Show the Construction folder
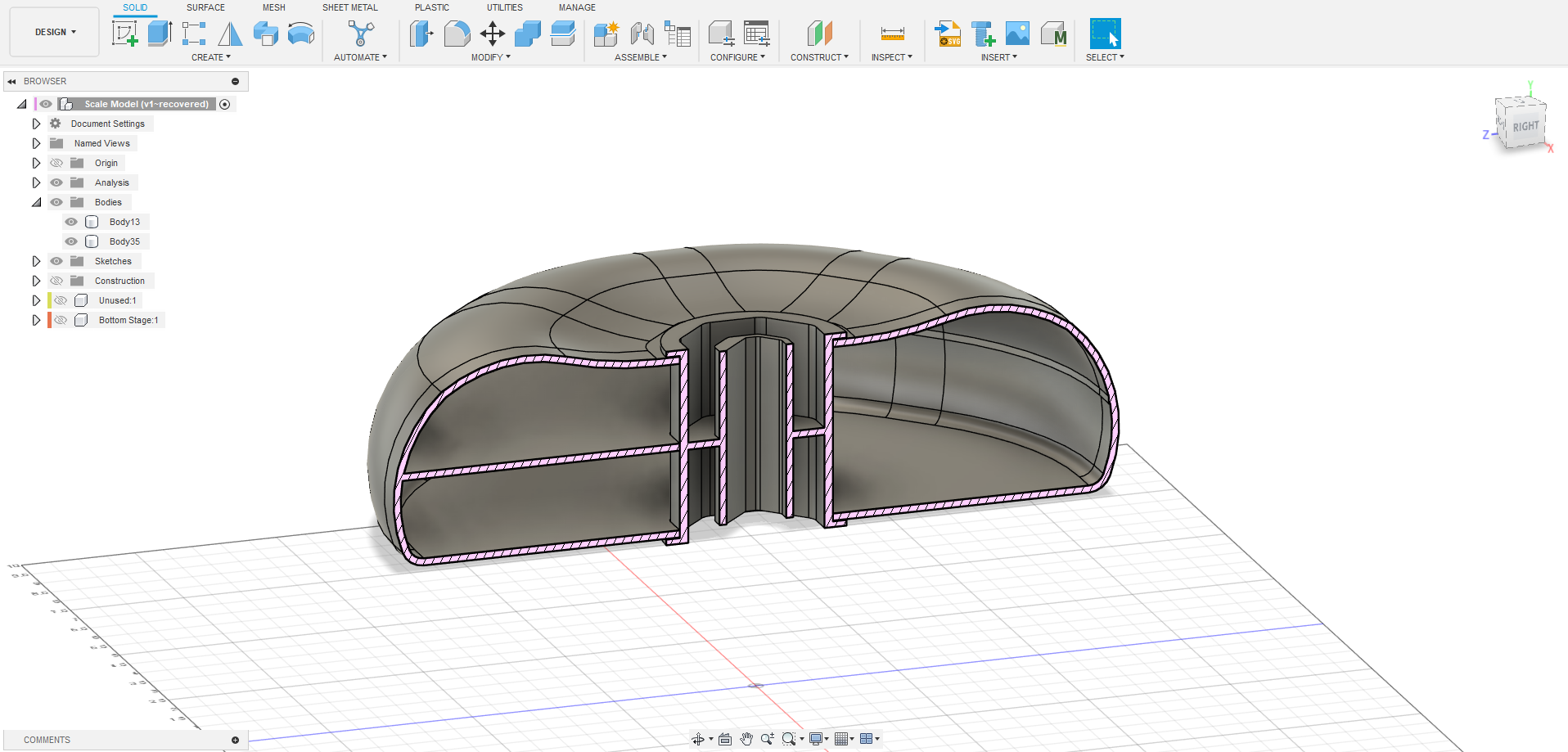The image size is (1568, 752). click(x=56, y=281)
